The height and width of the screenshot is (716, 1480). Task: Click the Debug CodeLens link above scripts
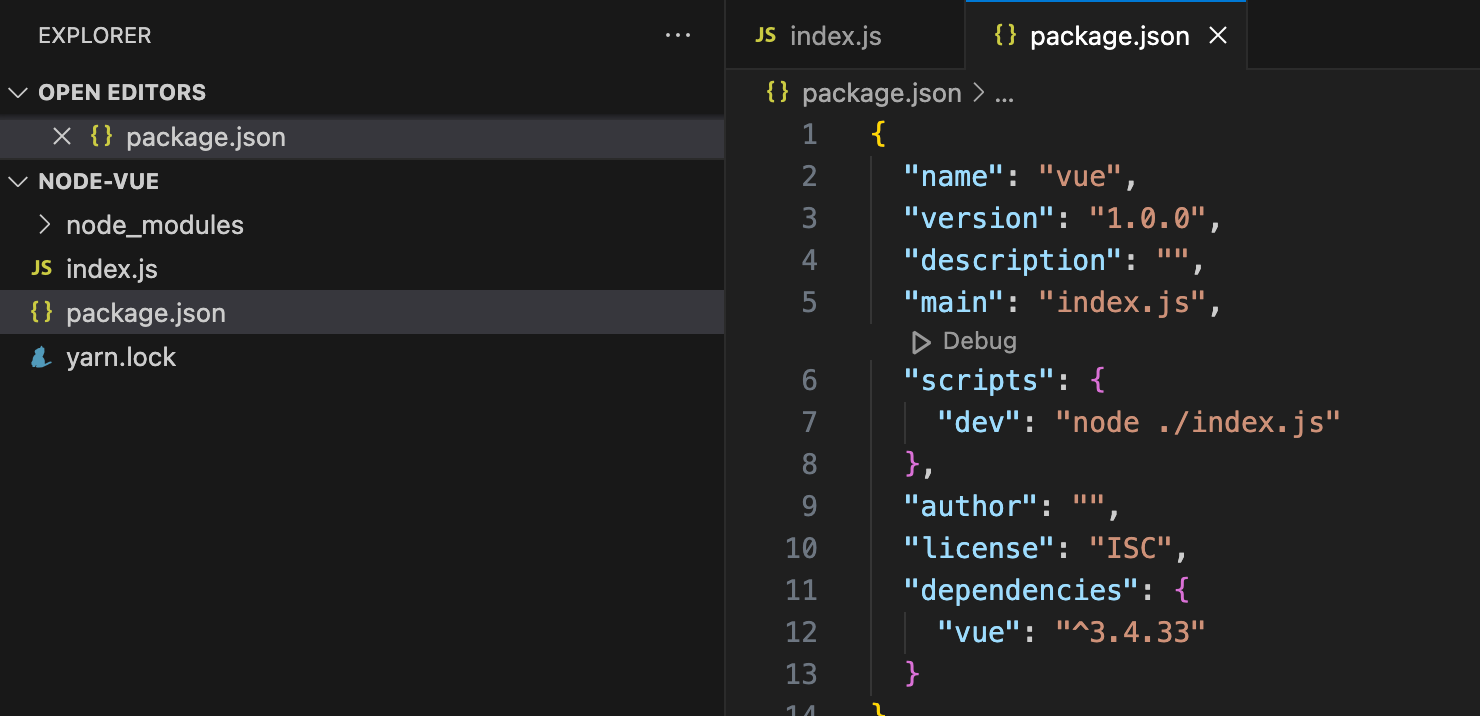point(979,342)
